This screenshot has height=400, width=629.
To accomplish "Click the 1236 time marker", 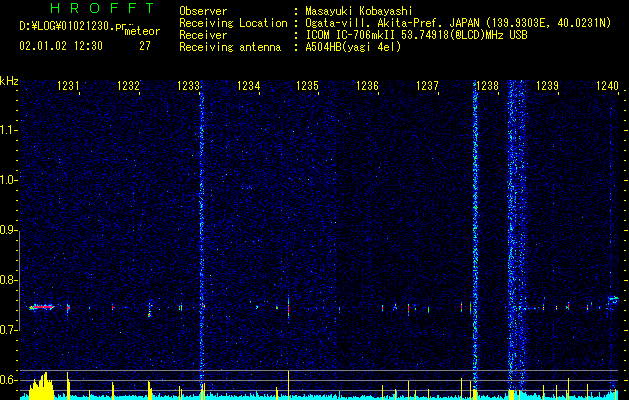I will [x=367, y=86].
